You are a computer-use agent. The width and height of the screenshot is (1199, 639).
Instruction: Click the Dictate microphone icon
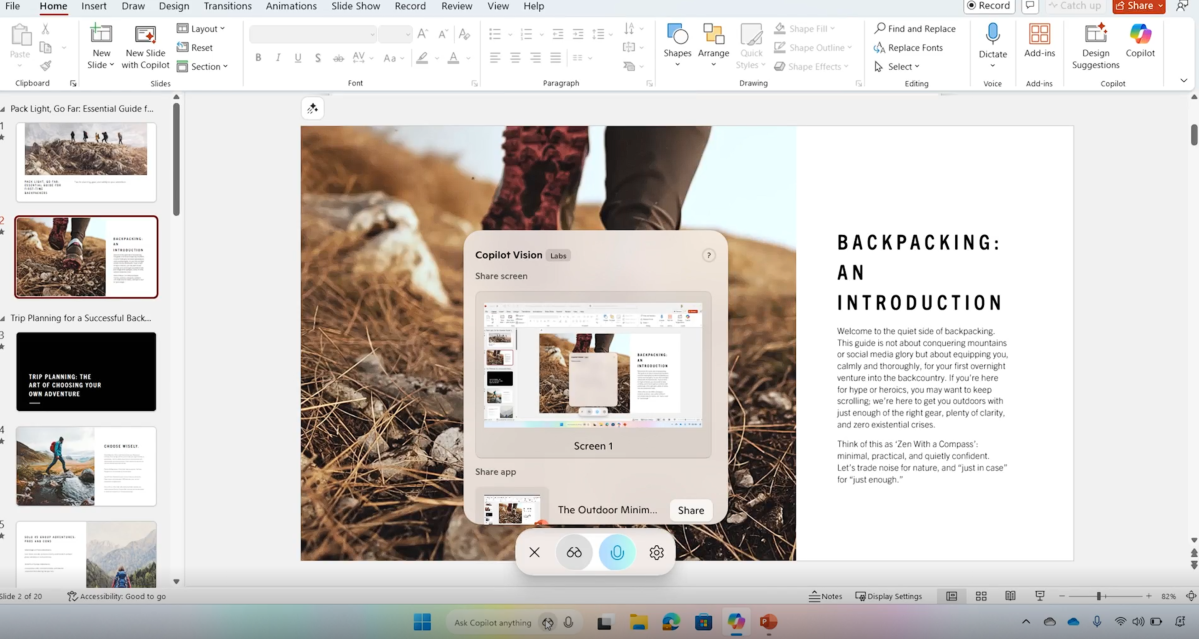992,37
